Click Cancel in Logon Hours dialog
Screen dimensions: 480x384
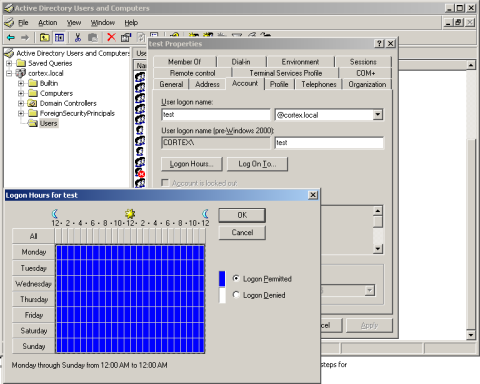(x=242, y=232)
